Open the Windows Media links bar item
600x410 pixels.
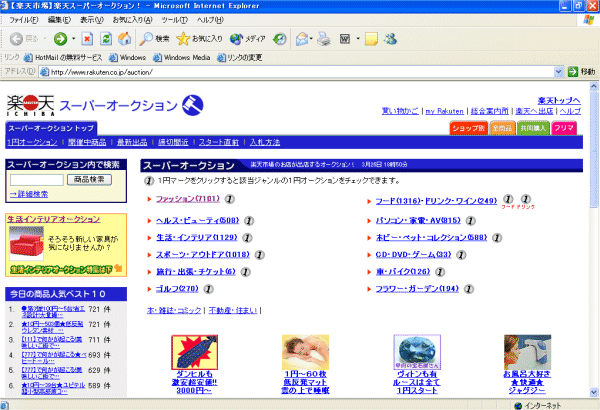(x=182, y=57)
